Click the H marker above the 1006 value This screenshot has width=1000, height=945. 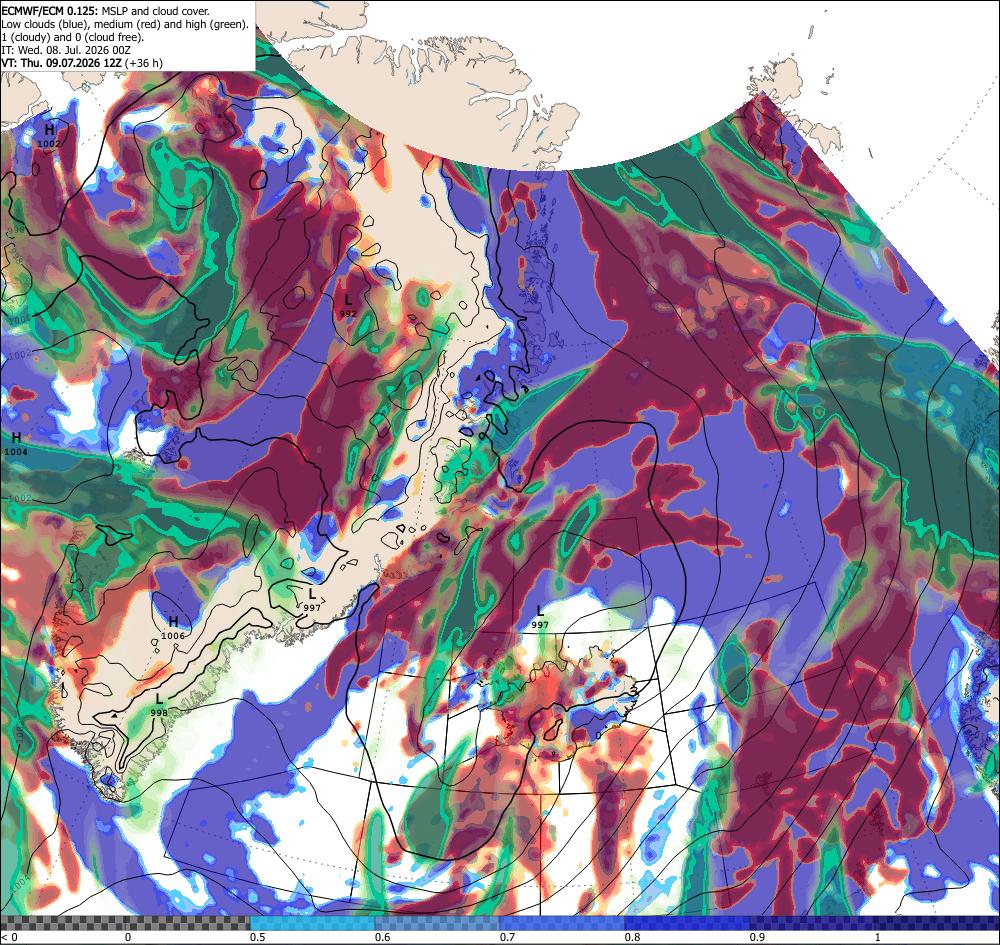173,622
